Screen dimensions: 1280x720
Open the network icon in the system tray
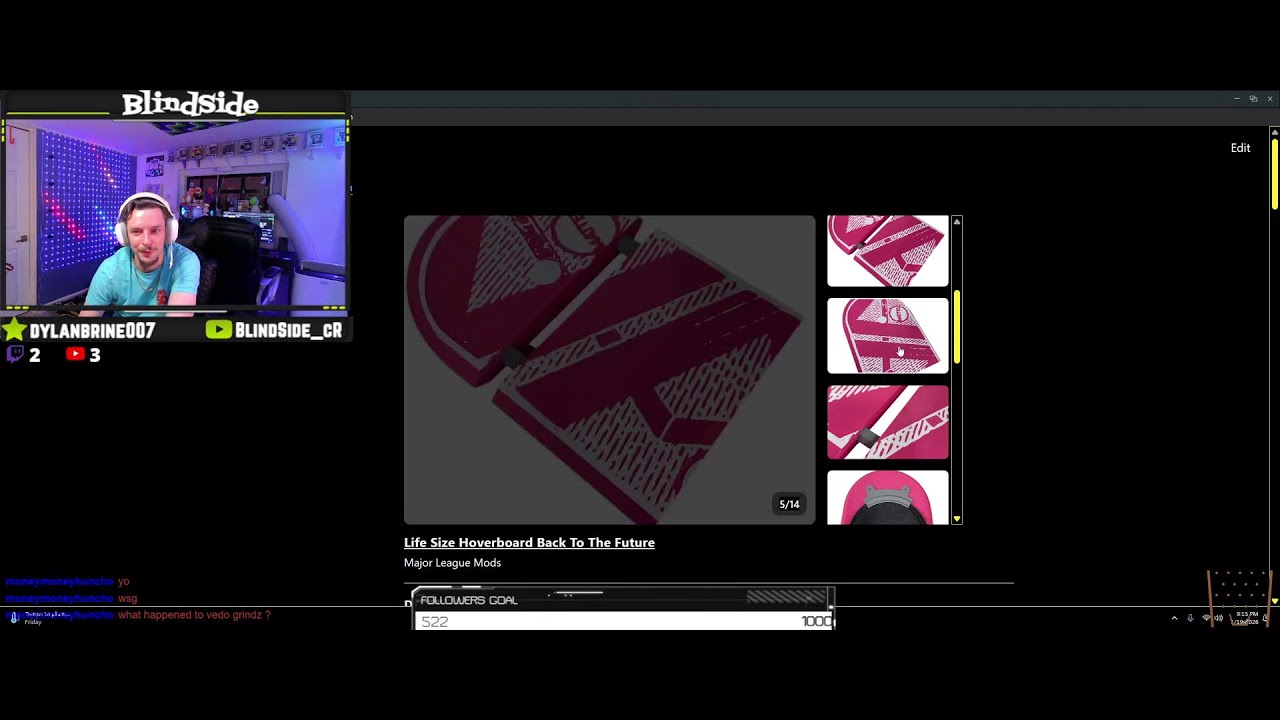pos(1206,618)
